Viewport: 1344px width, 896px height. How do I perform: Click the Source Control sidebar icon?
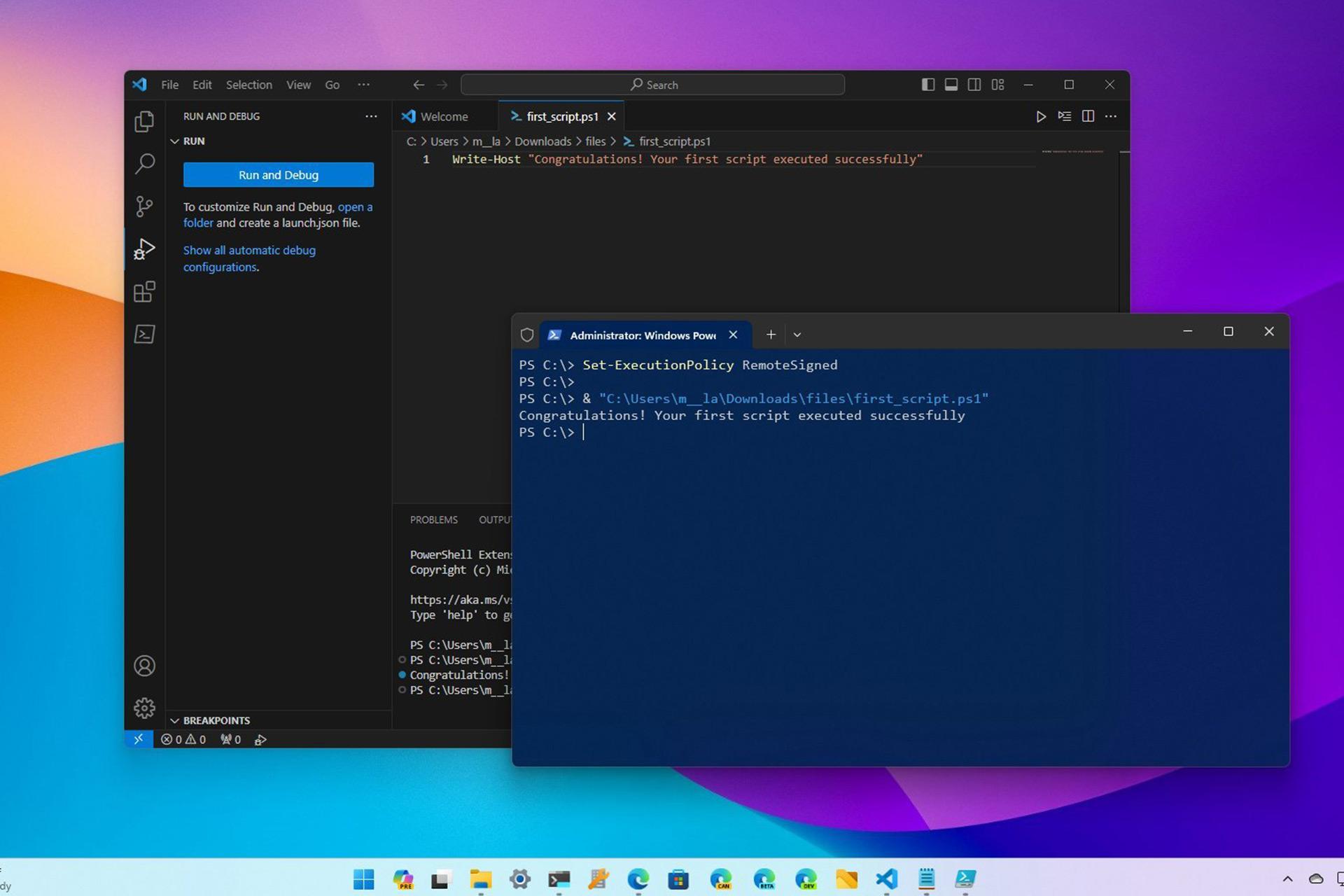click(x=143, y=206)
